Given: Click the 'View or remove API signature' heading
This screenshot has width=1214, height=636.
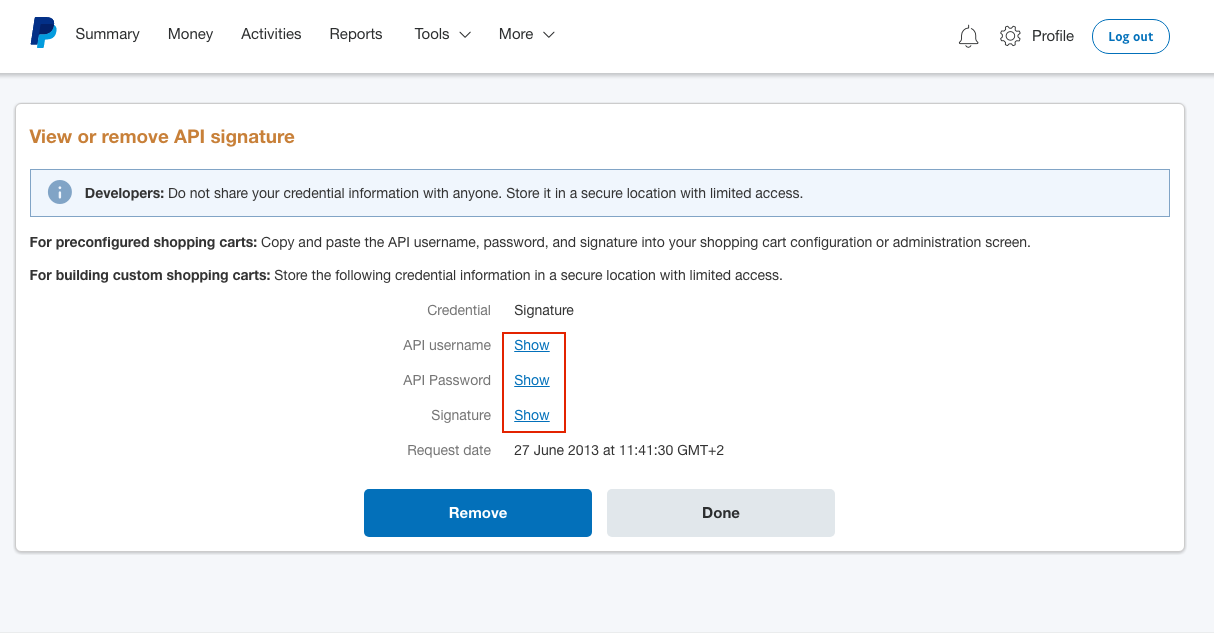Looking at the screenshot, I should [x=162, y=137].
